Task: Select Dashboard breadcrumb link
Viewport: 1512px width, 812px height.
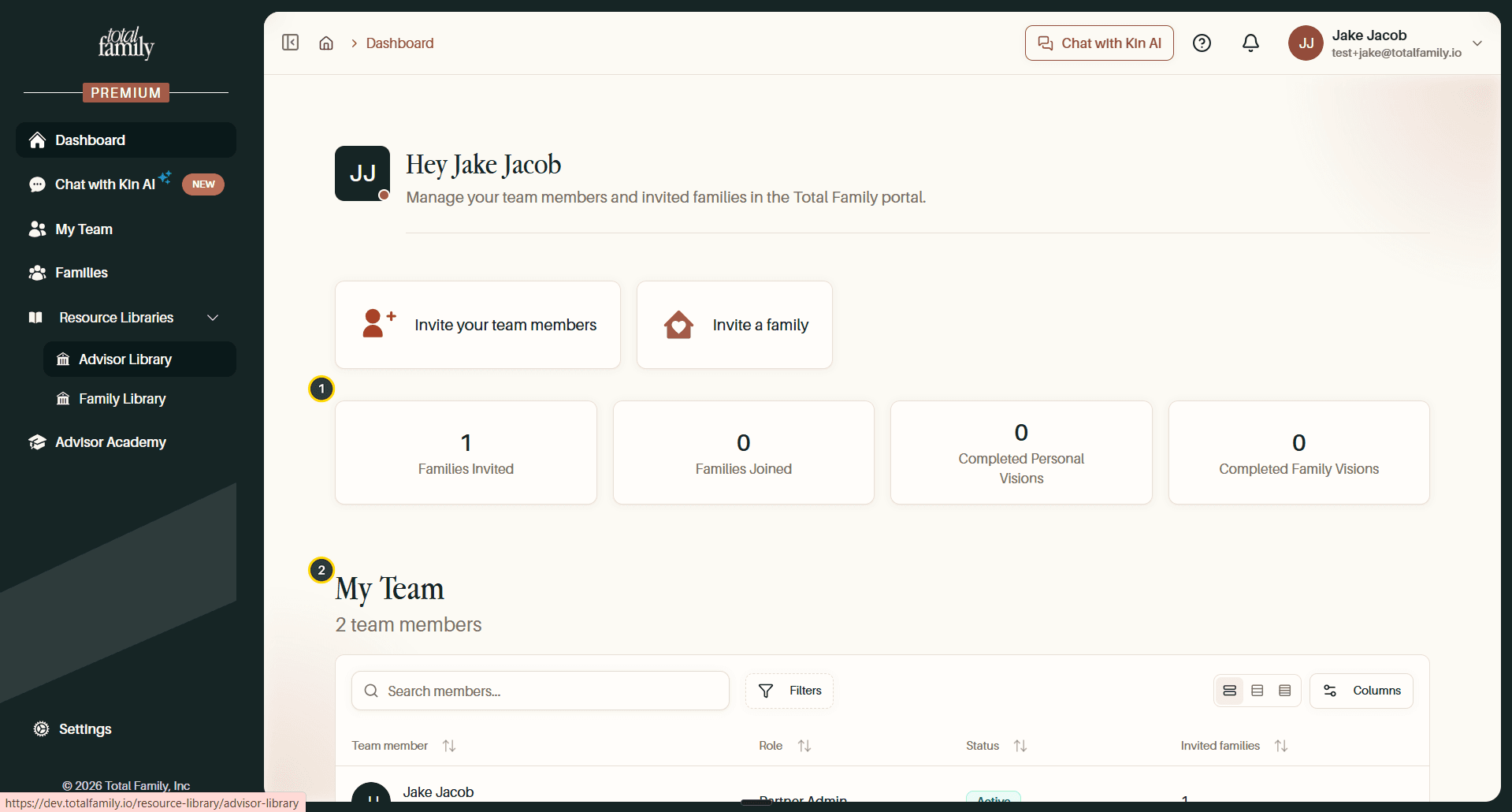Action: pos(399,43)
